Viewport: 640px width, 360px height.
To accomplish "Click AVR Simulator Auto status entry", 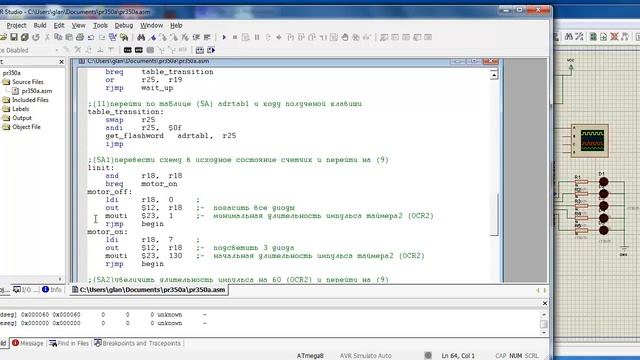I will pyautogui.click(x=365, y=356).
